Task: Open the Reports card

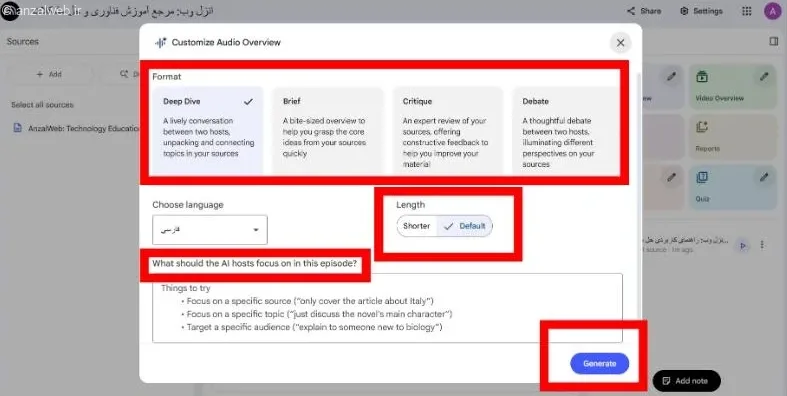Action: point(733,137)
